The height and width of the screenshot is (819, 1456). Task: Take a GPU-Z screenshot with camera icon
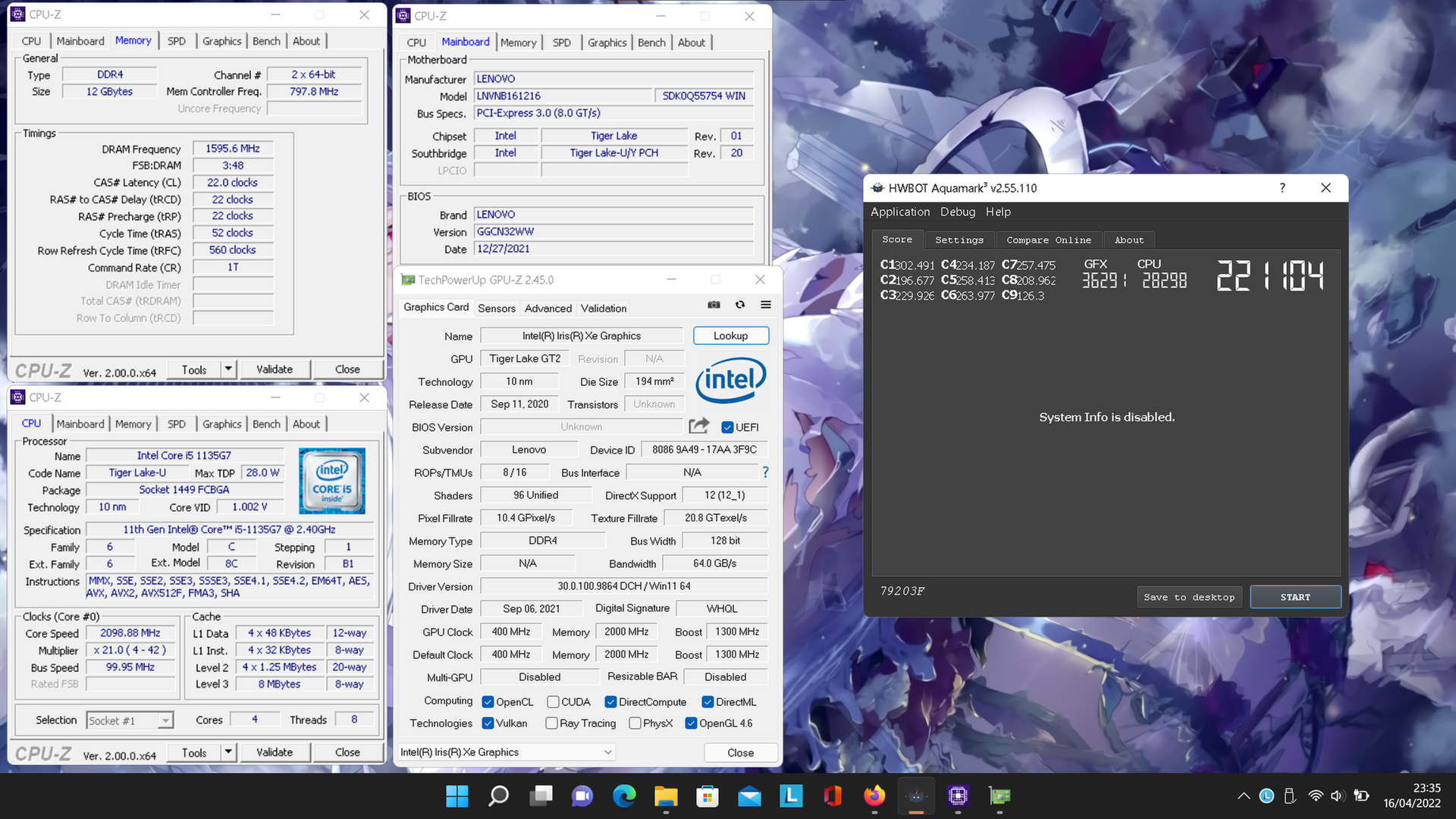[714, 305]
